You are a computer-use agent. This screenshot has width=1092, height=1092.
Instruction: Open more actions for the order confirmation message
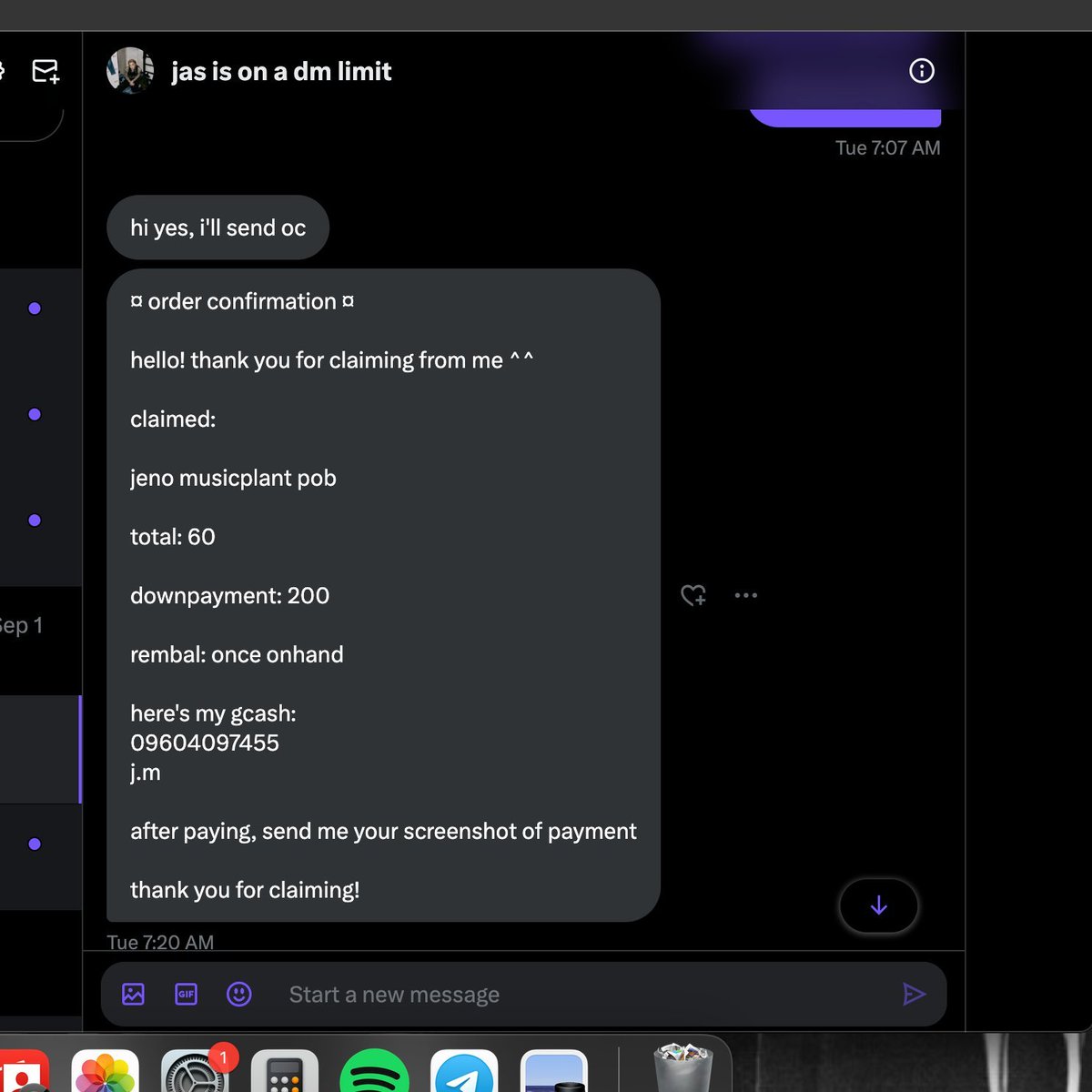(745, 595)
